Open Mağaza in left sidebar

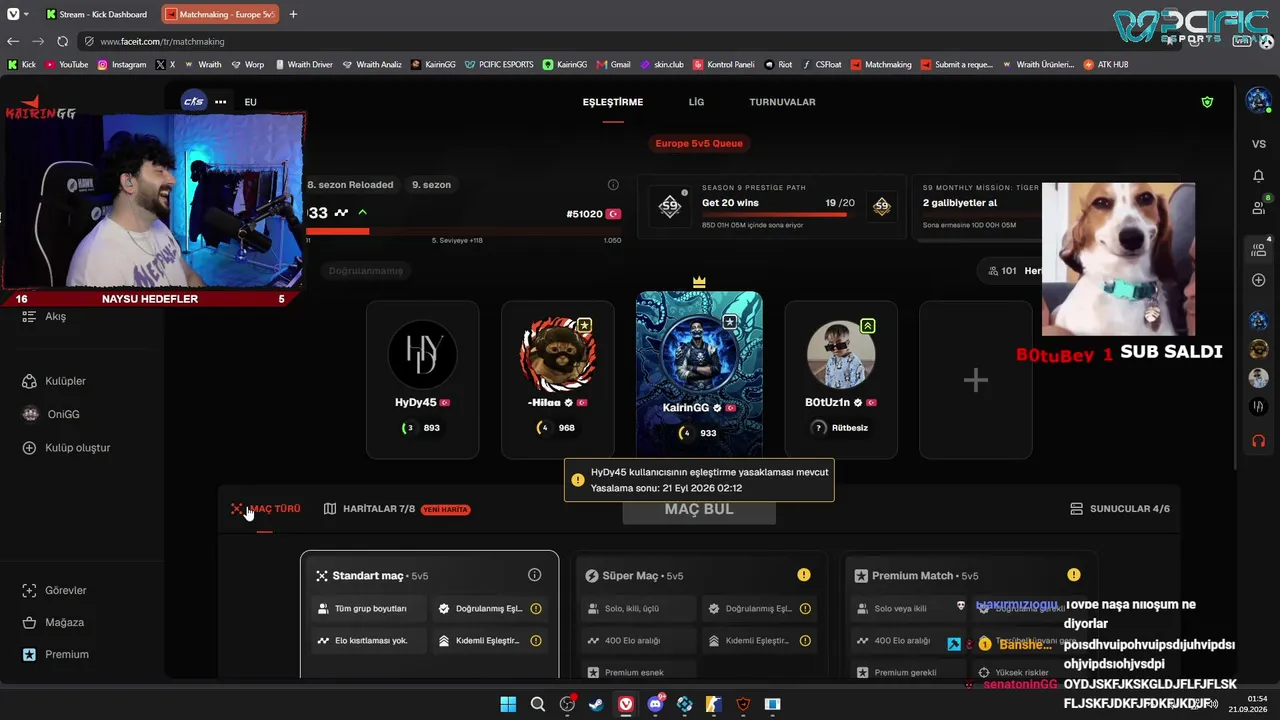pos(64,622)
